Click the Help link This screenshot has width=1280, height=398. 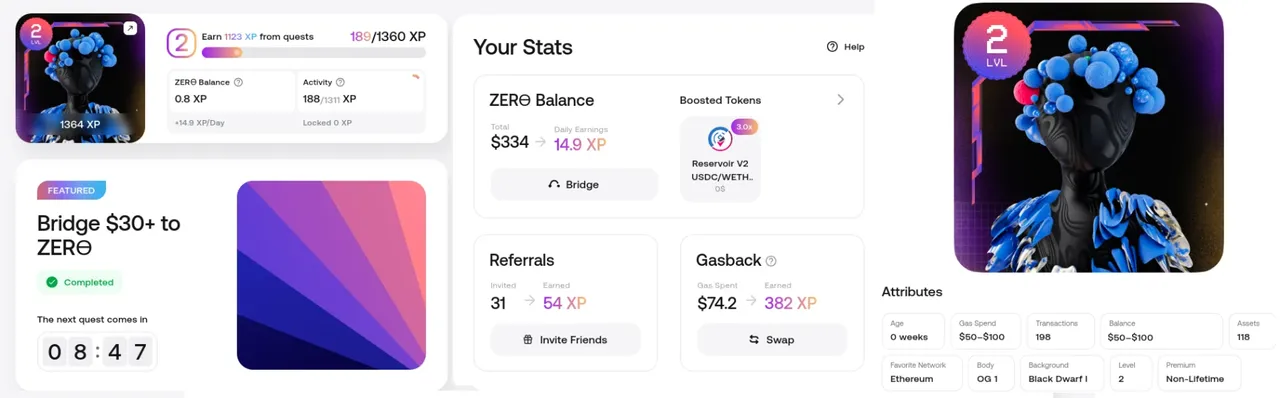coord(845,46)
